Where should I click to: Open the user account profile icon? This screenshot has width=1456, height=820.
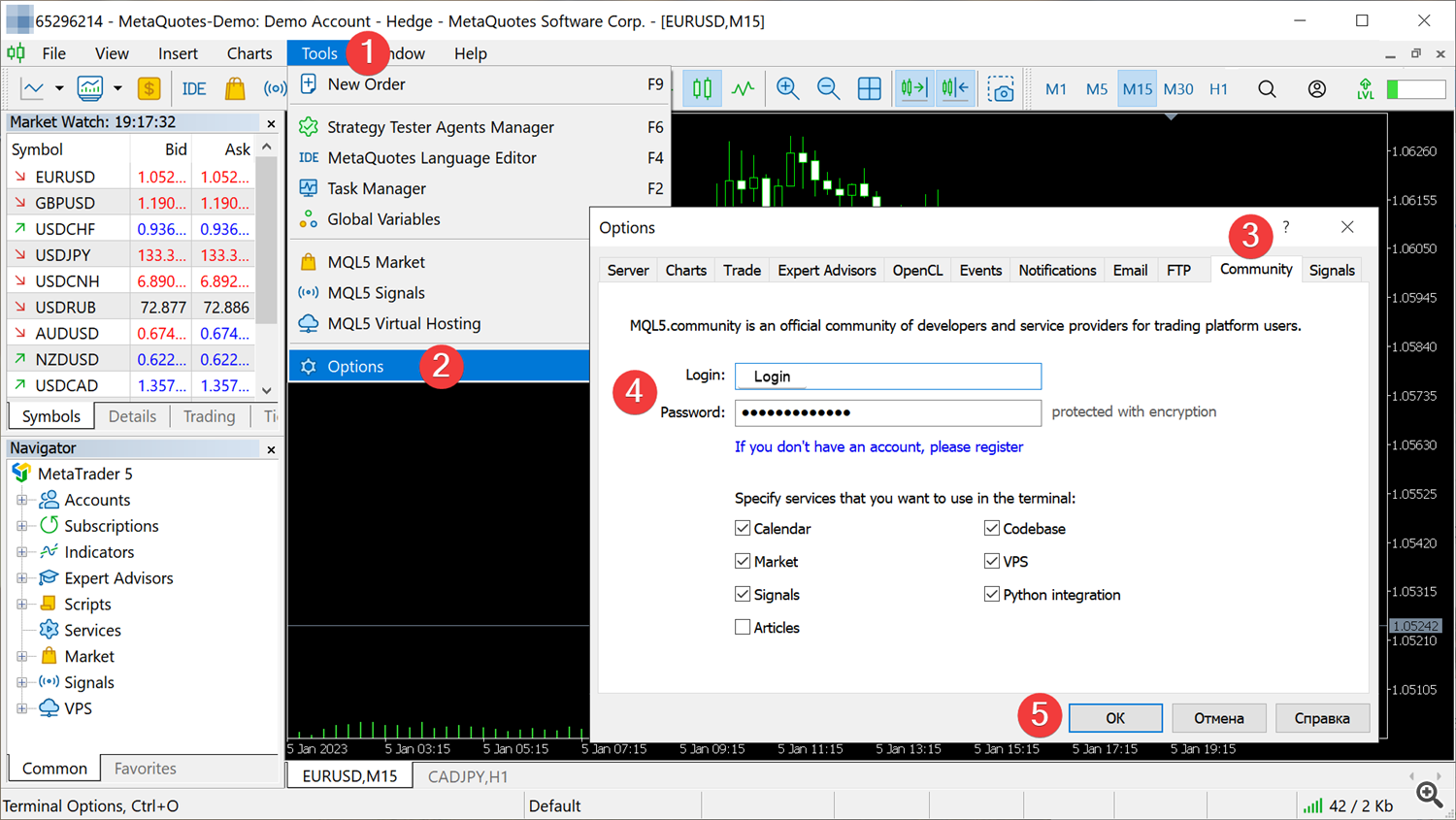(1317, 89)
